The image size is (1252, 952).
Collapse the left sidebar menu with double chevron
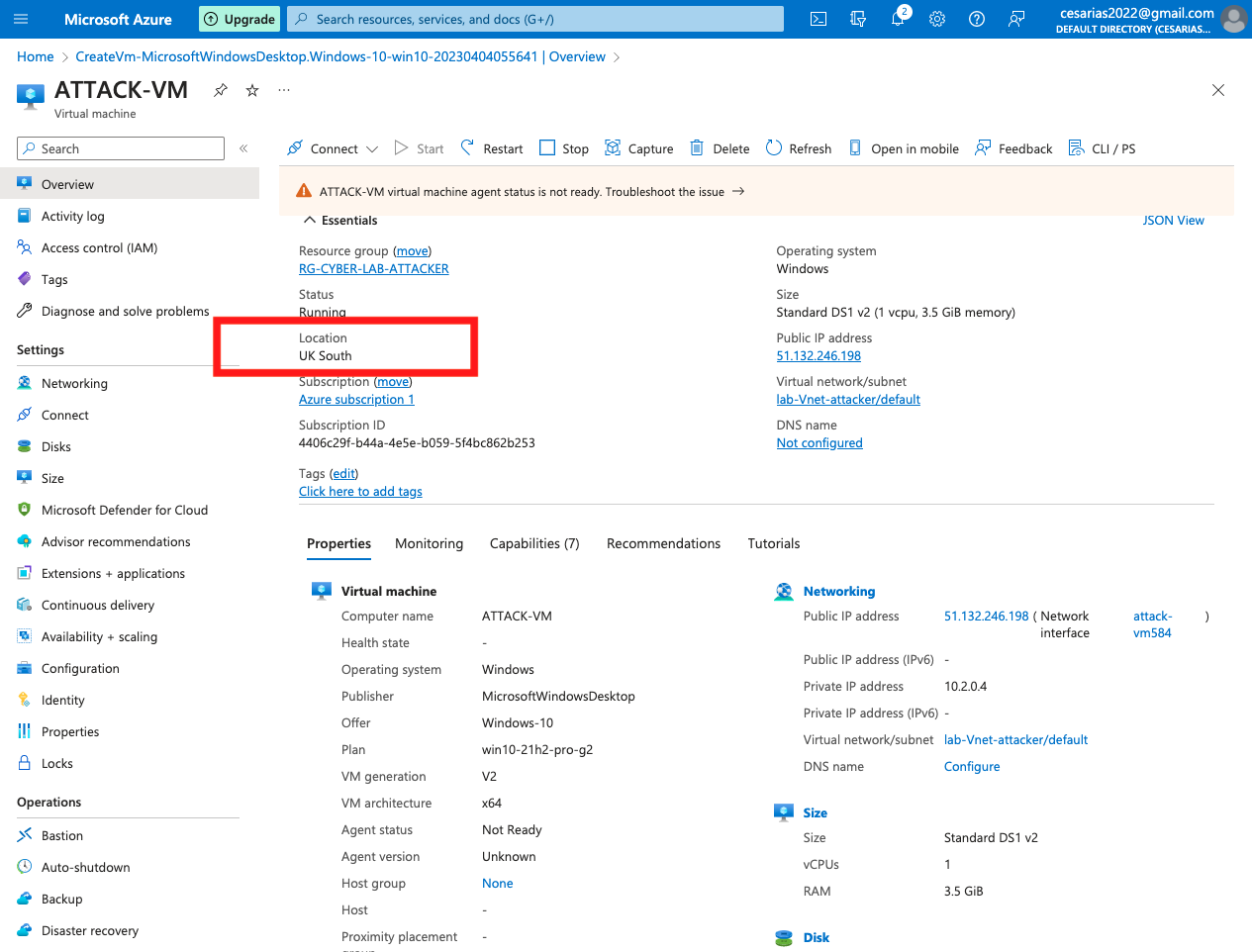pos(243,148)
